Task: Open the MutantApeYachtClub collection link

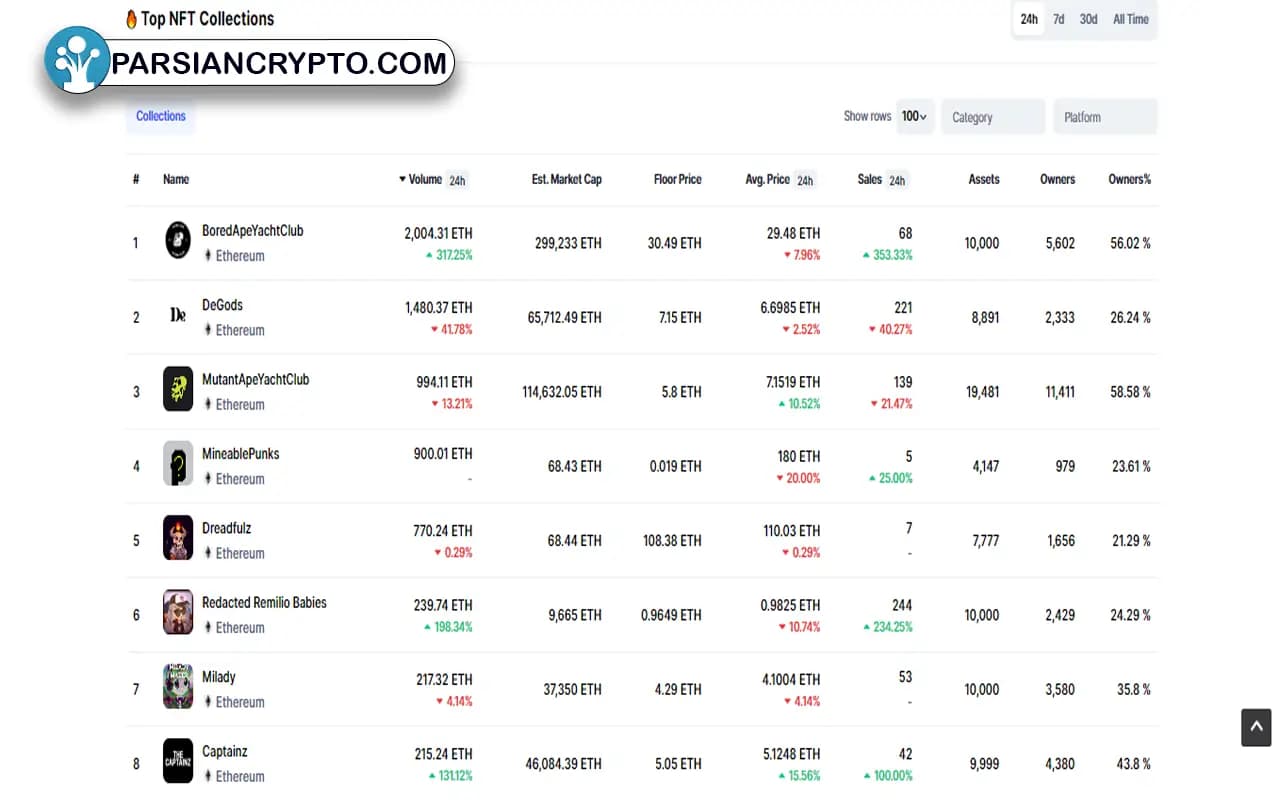Action: point(255,380)
